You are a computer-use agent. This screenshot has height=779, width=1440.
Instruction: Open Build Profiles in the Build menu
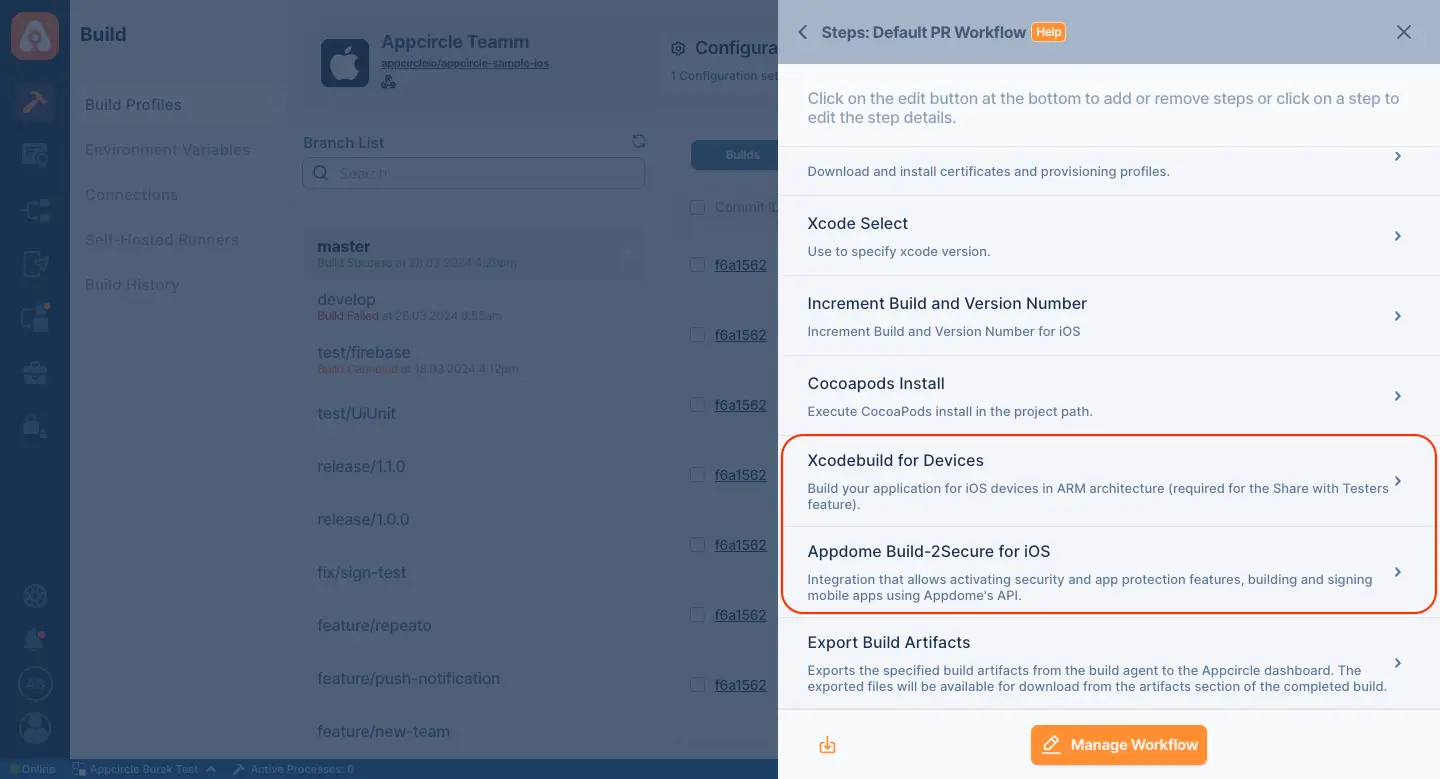click(x=133, y=105)
